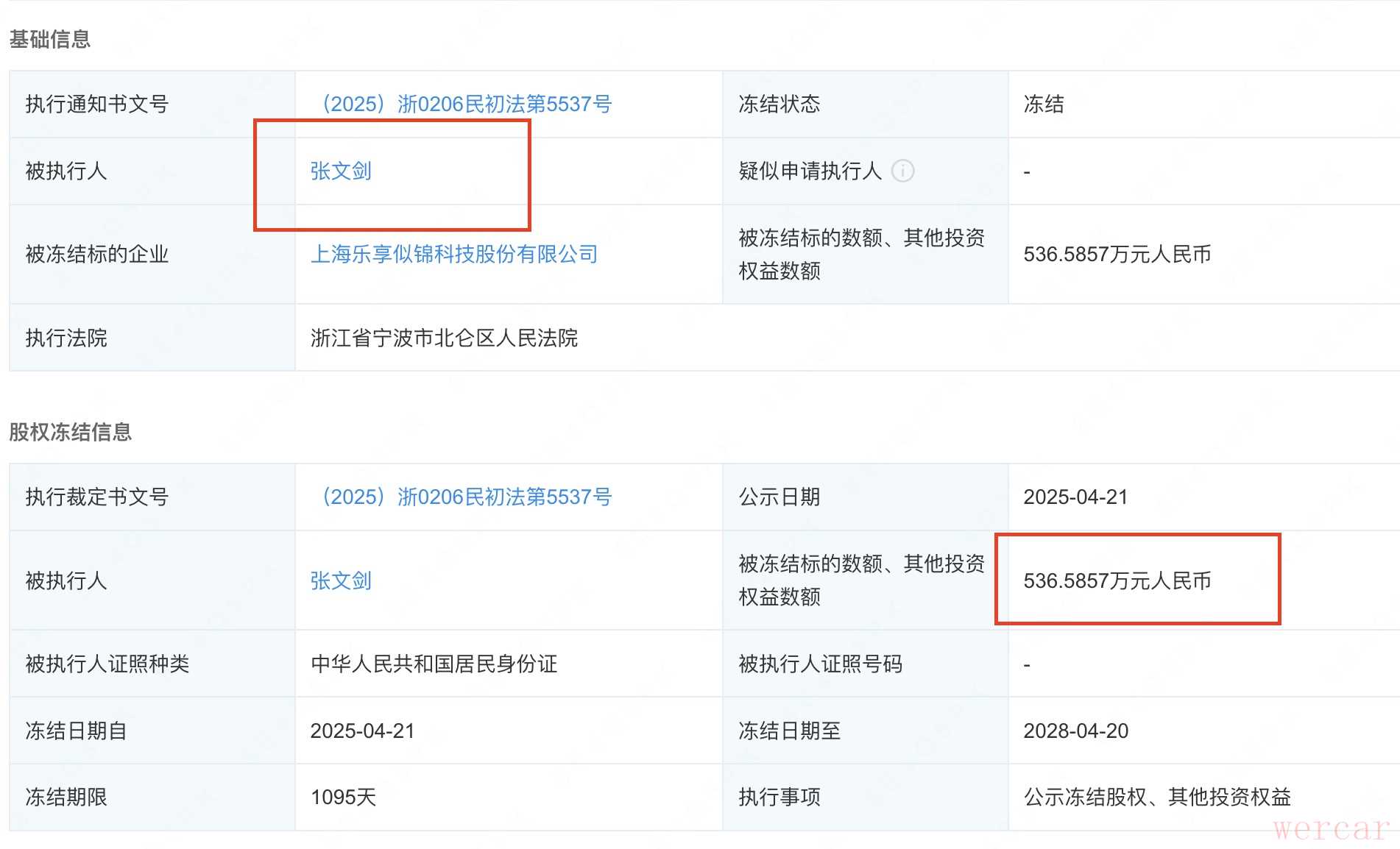Click the 中华人民共和国居民身份证 cell

pyautogui.click(x=434, y=664)
